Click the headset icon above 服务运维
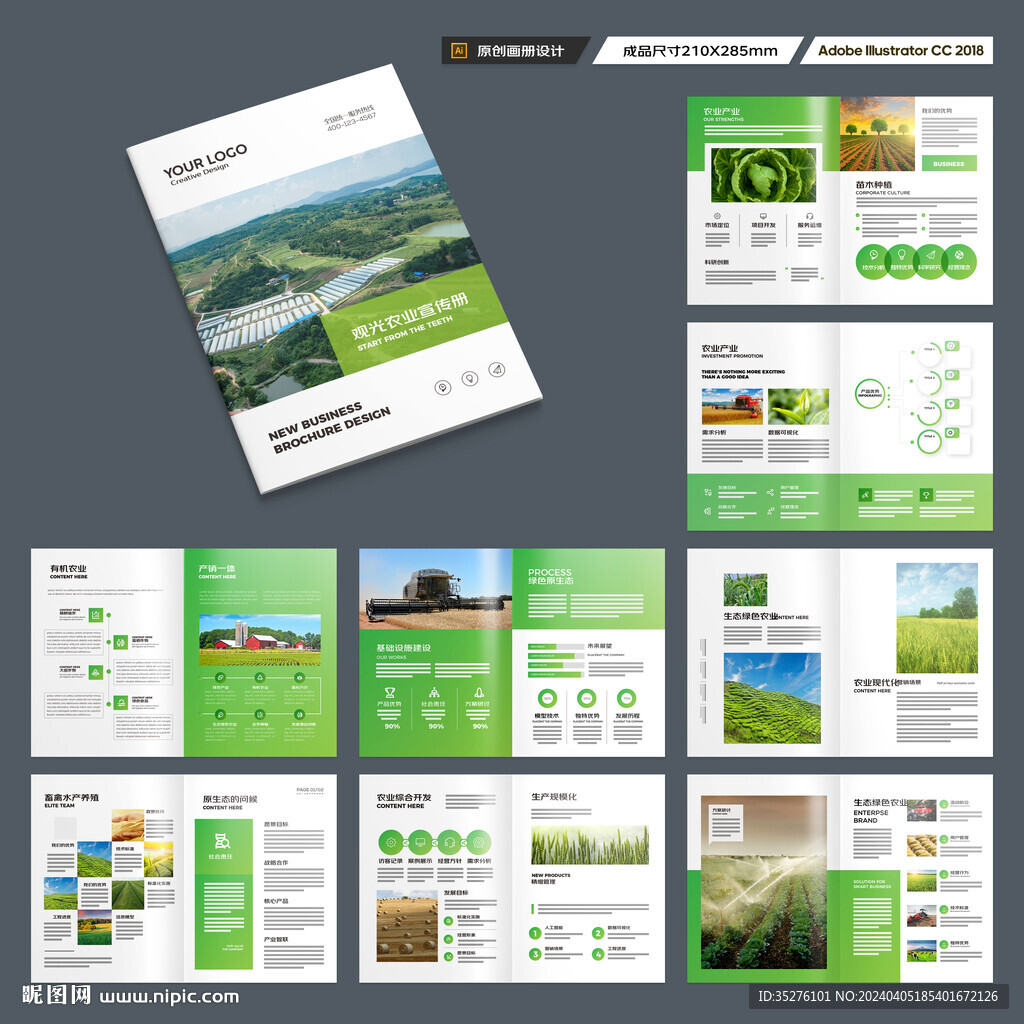The height and width of the screenshot is (1024, 1024). coord(809,216)
